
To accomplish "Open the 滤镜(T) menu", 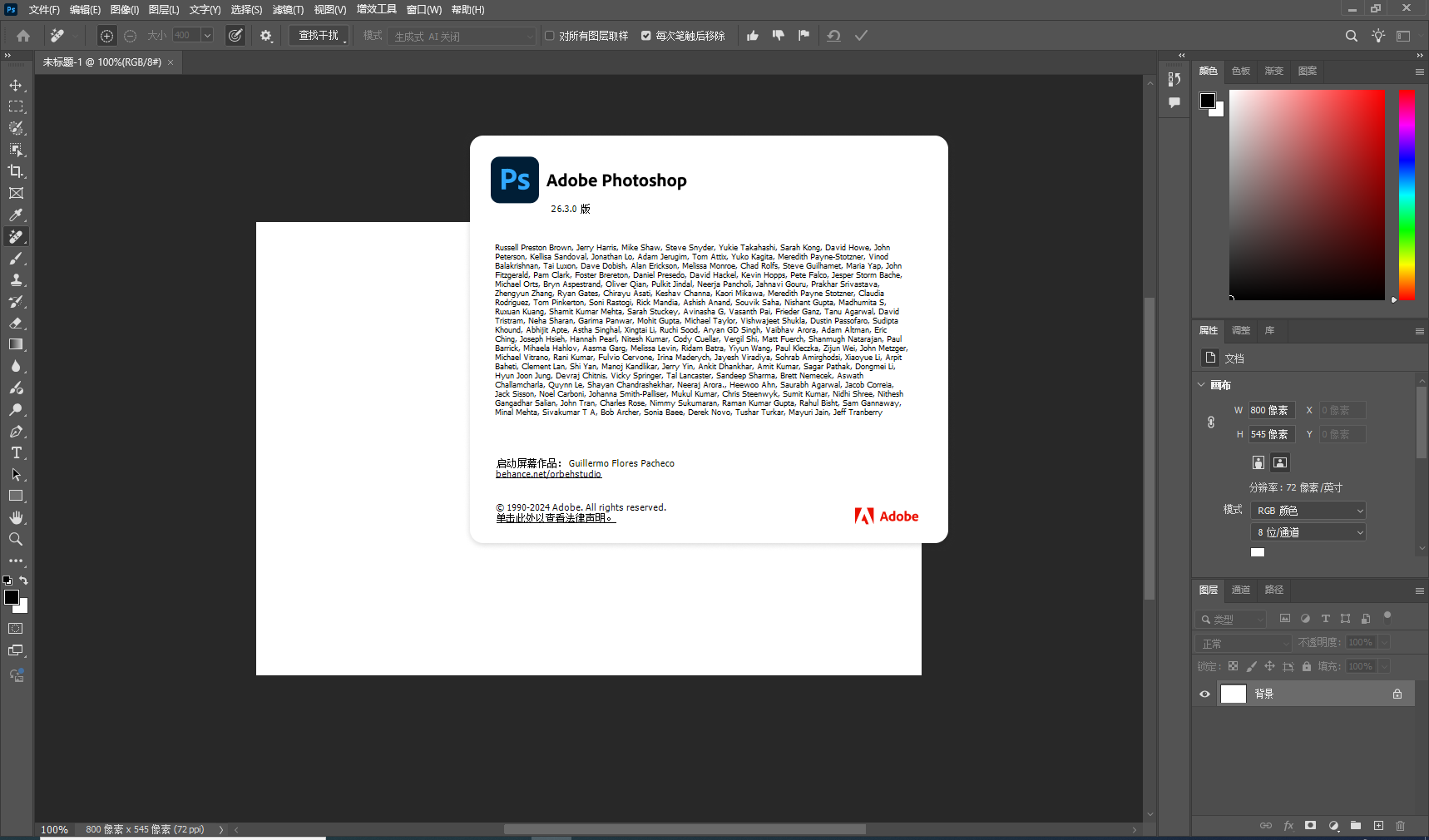I will (288, 10).
